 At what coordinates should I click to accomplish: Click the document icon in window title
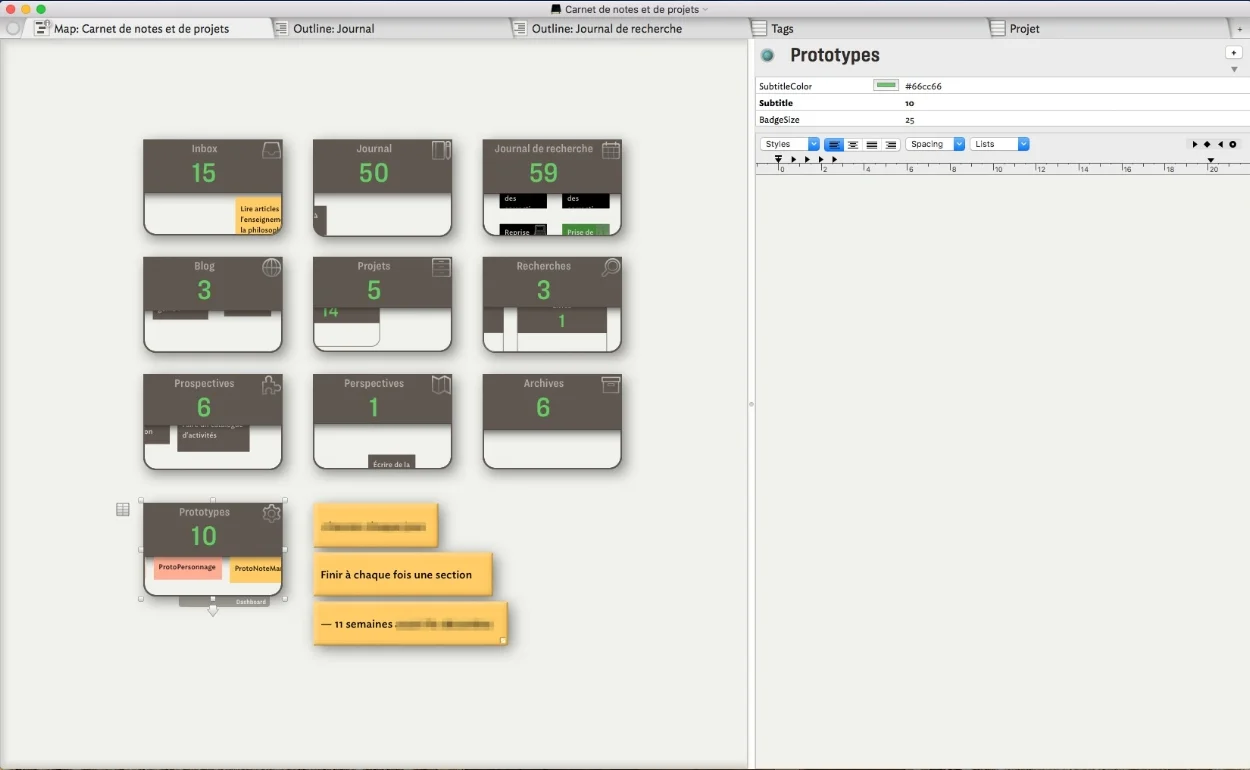pyautogui.click(x=556, y=9)
